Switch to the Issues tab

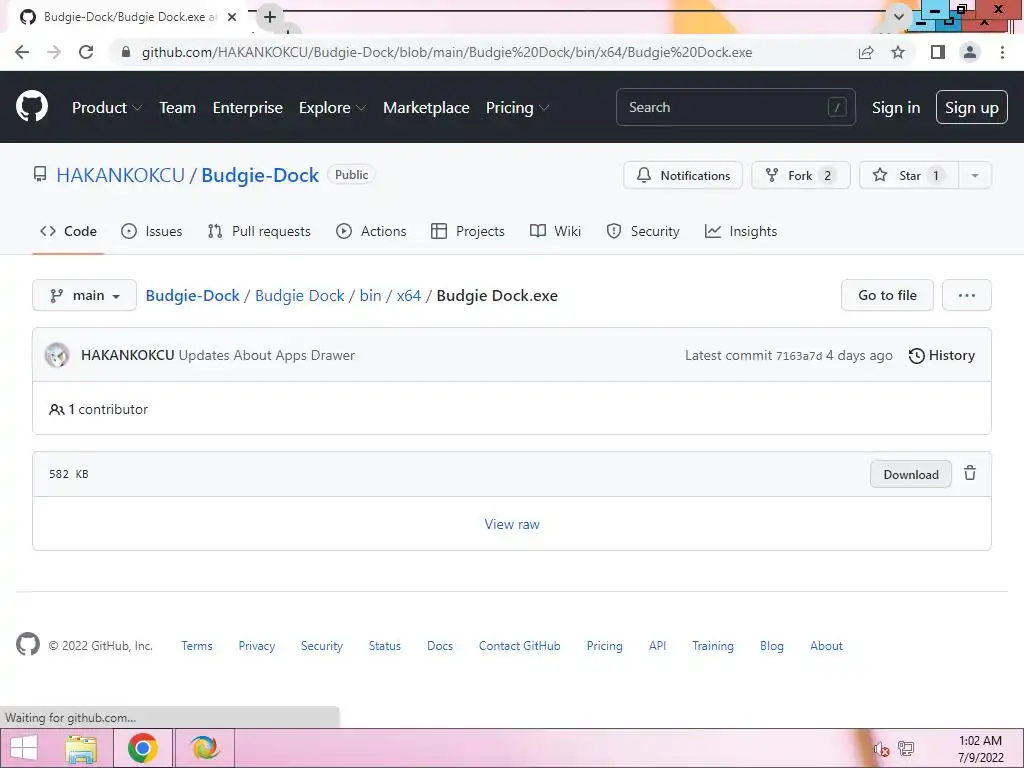(152, 231)
